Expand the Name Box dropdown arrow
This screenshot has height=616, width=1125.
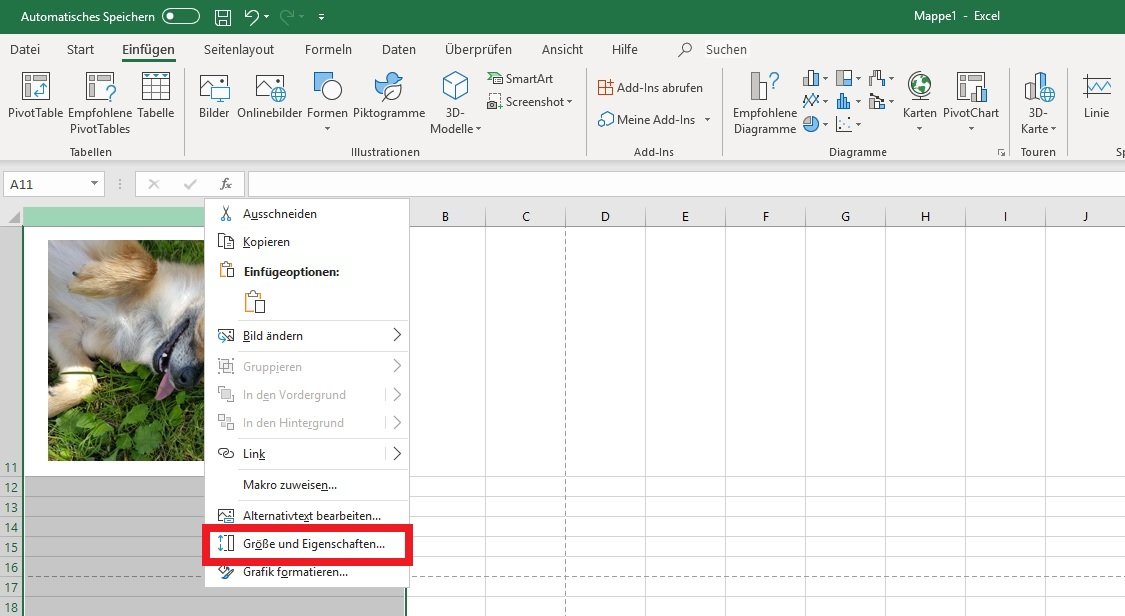coord(95,184)
